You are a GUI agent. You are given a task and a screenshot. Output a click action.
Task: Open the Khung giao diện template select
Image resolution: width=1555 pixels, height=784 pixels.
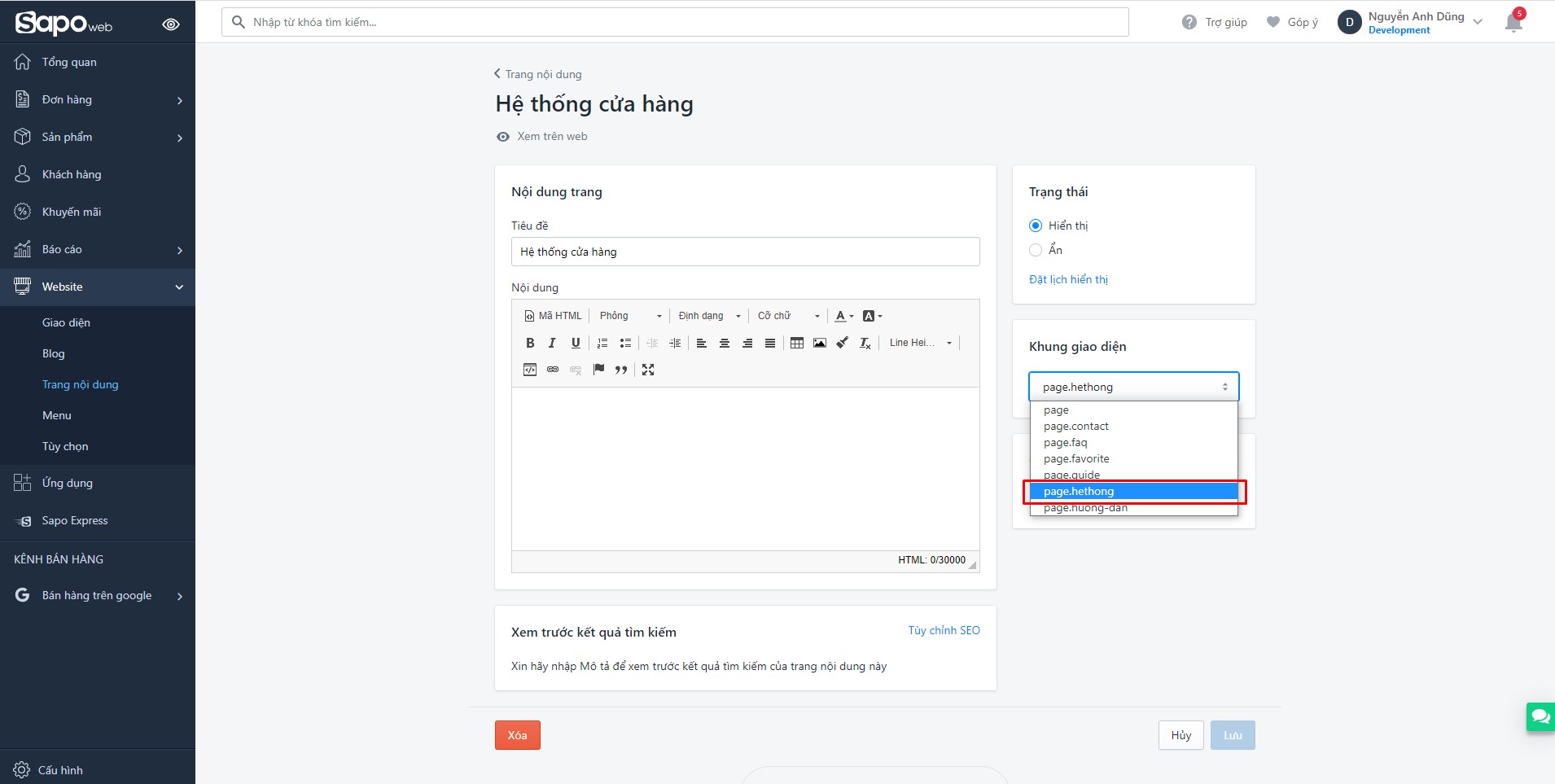point(1133,387)
